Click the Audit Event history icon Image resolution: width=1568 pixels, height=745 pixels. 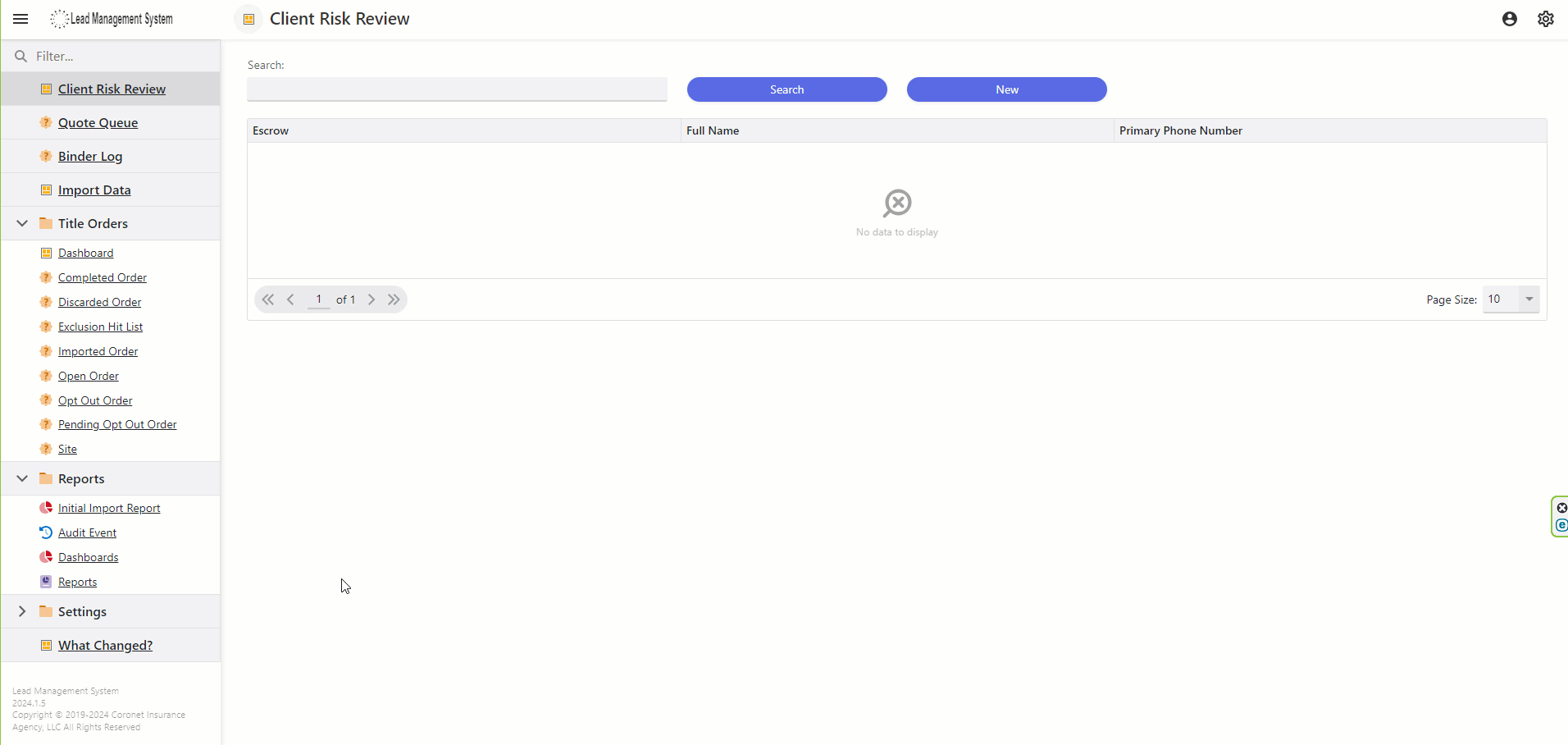(x=46, y=532)
